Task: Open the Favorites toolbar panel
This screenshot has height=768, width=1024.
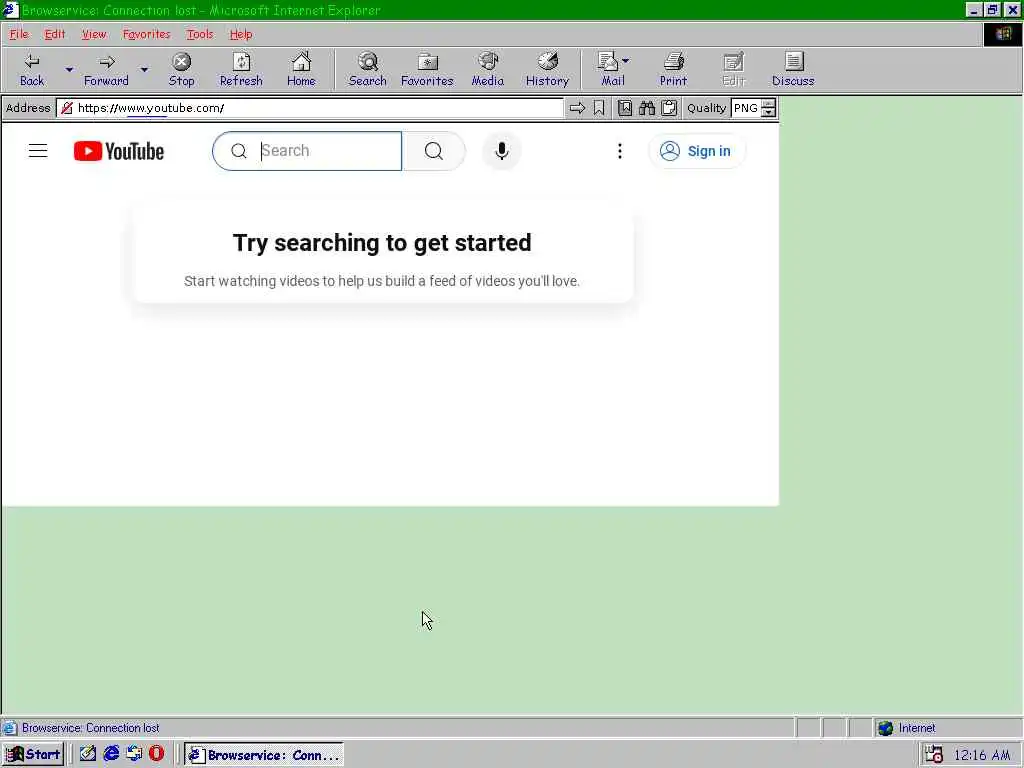Action: 427,69
